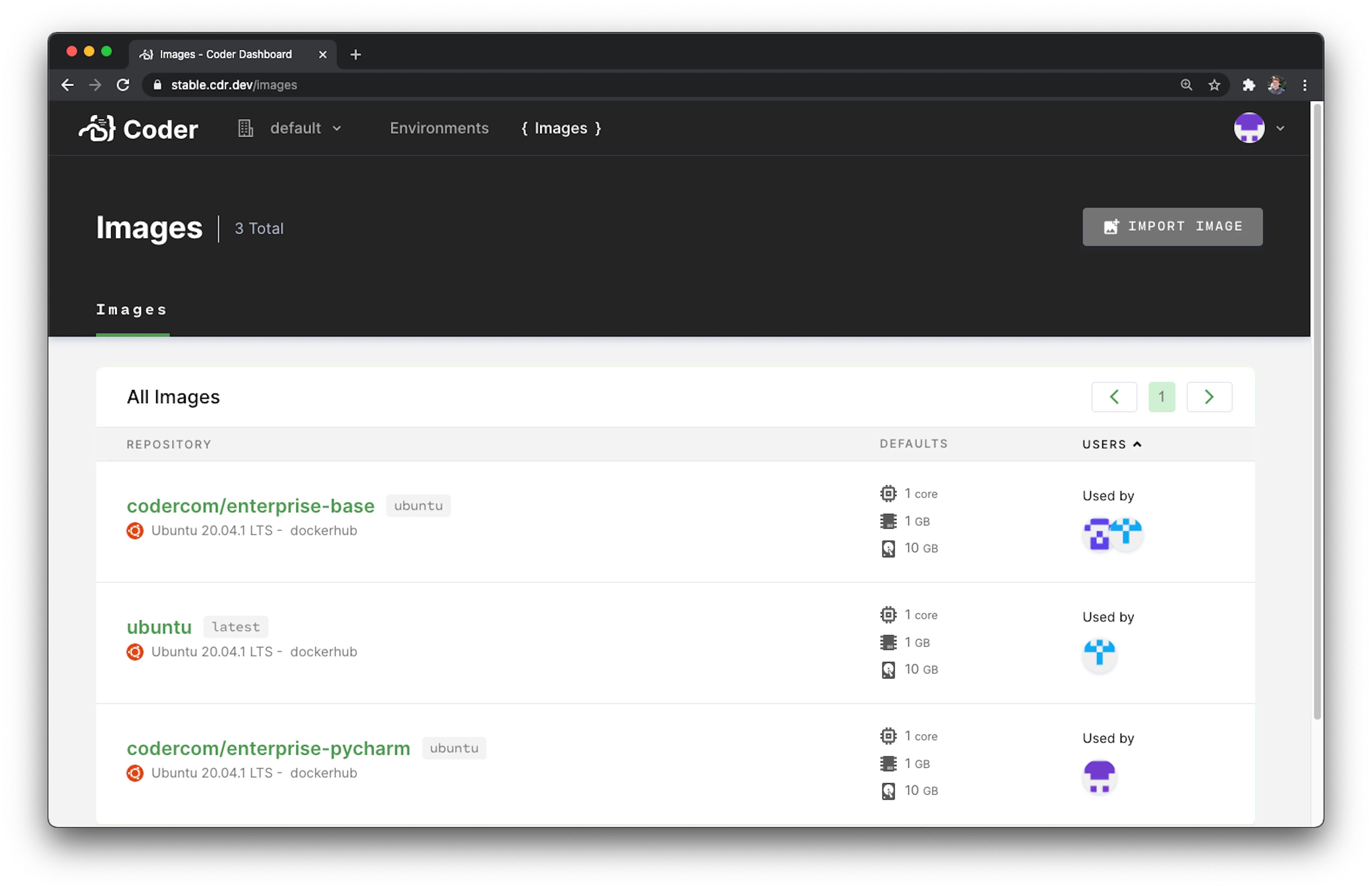The width and height of the screenshot is (1372, 891).
Task: Click the memory icon for enterprise-pycharm
Action: [x=888, y=763]
